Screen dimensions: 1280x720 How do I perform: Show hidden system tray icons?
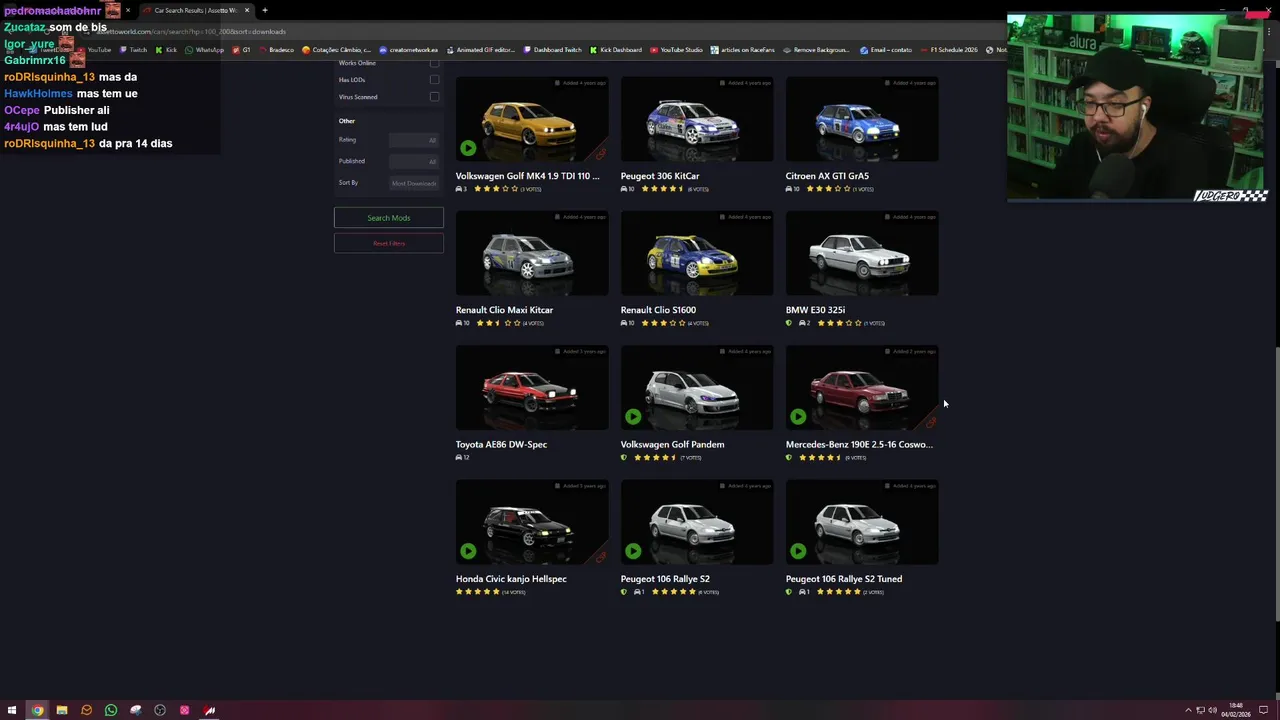[1188, 710]
